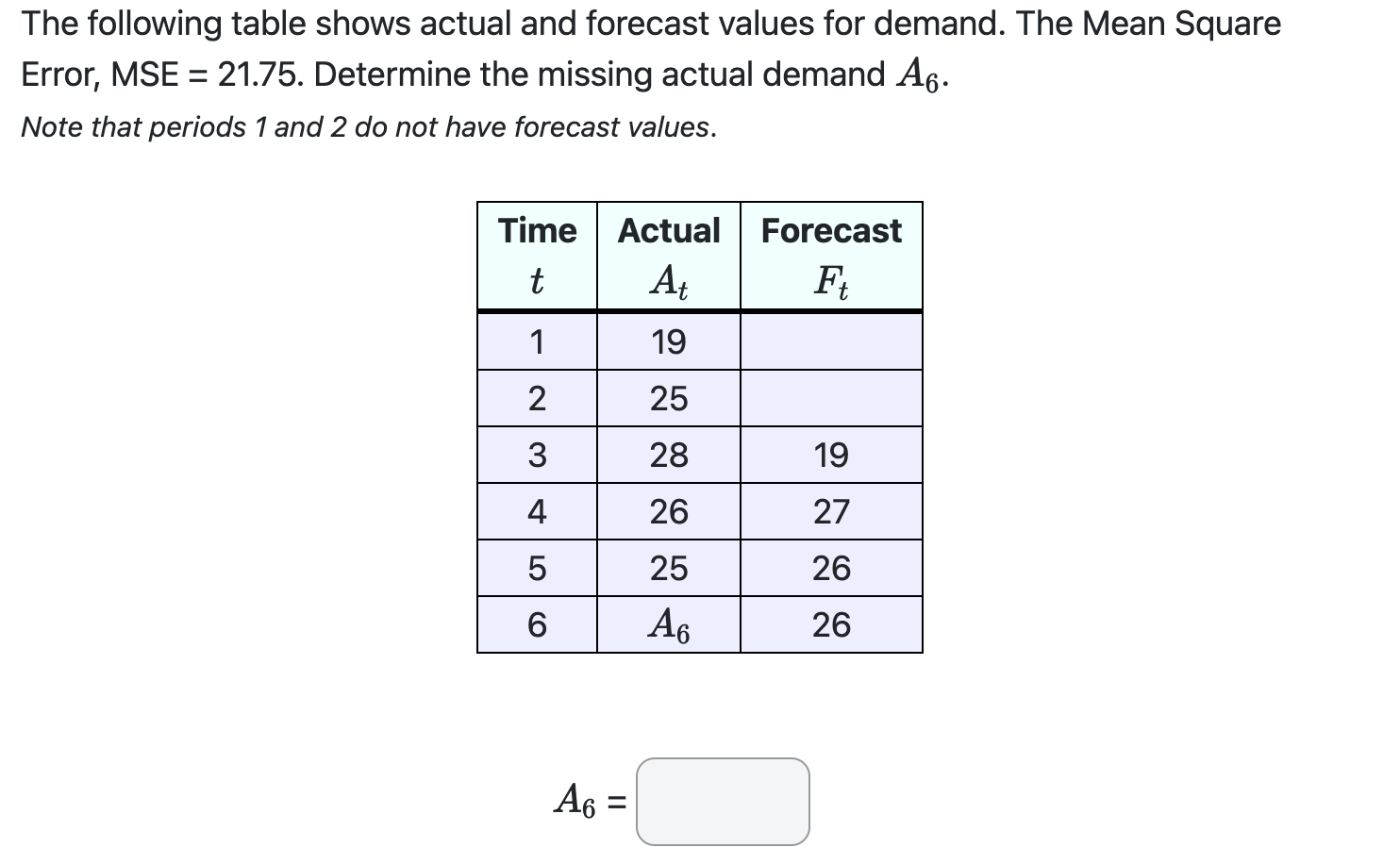
Task: Click the cell containing actual value 26
Action: (668, 511)
